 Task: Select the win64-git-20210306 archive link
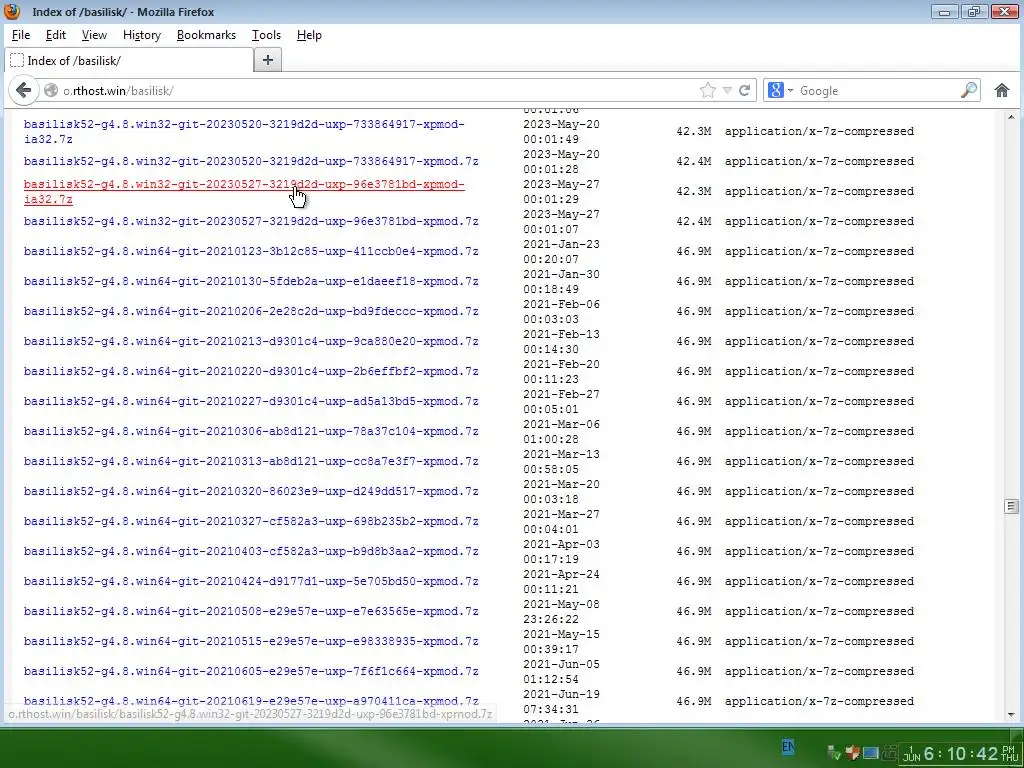click(x=251, y=432)
